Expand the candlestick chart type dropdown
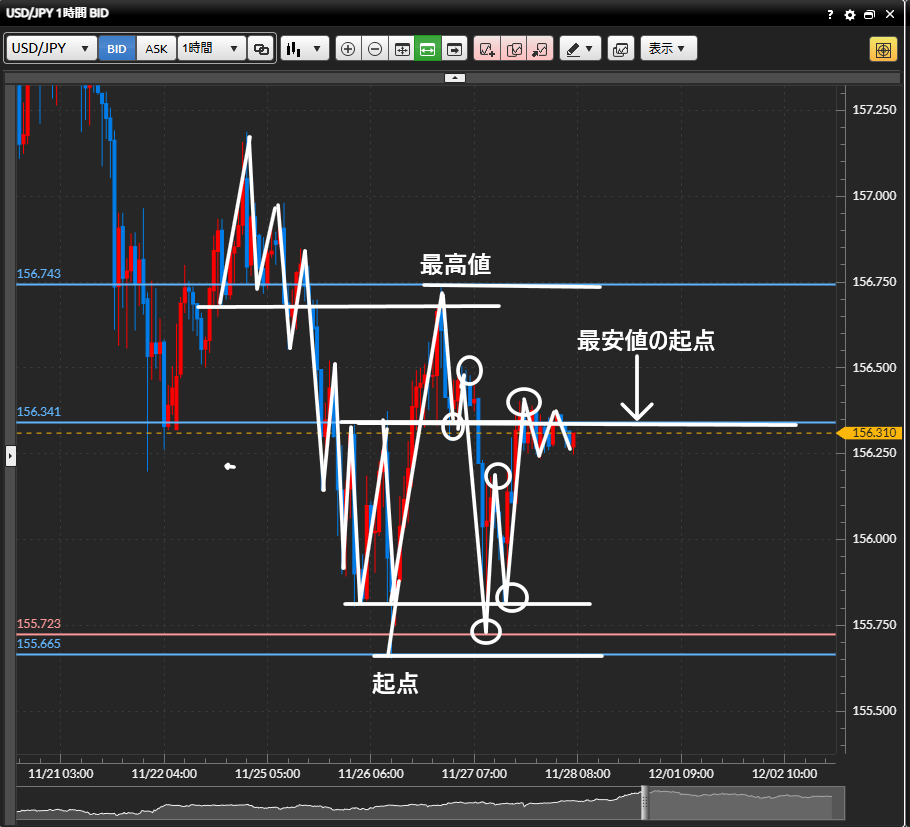The image size is (910, 827). pos(305,49)
